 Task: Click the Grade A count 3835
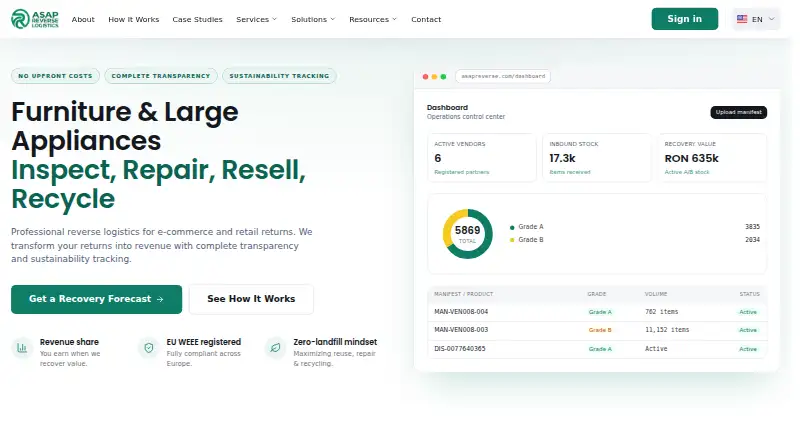tap(752, 227)
